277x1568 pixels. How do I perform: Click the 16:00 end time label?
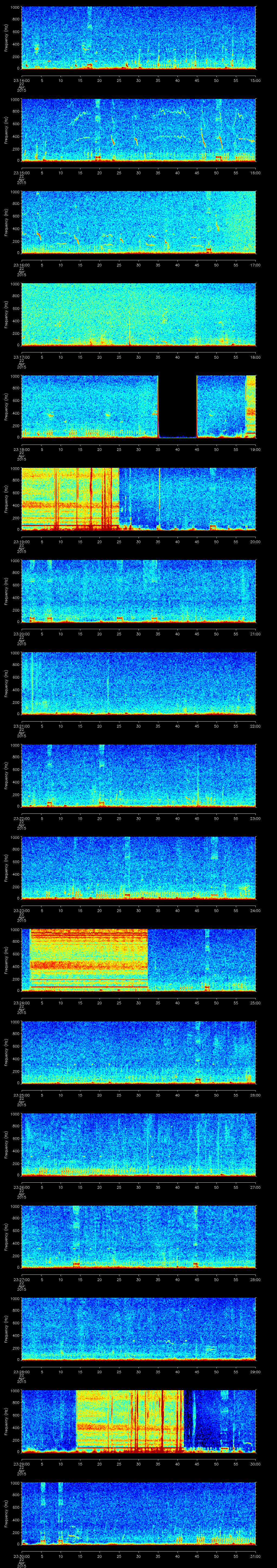(x=255, y=172)
